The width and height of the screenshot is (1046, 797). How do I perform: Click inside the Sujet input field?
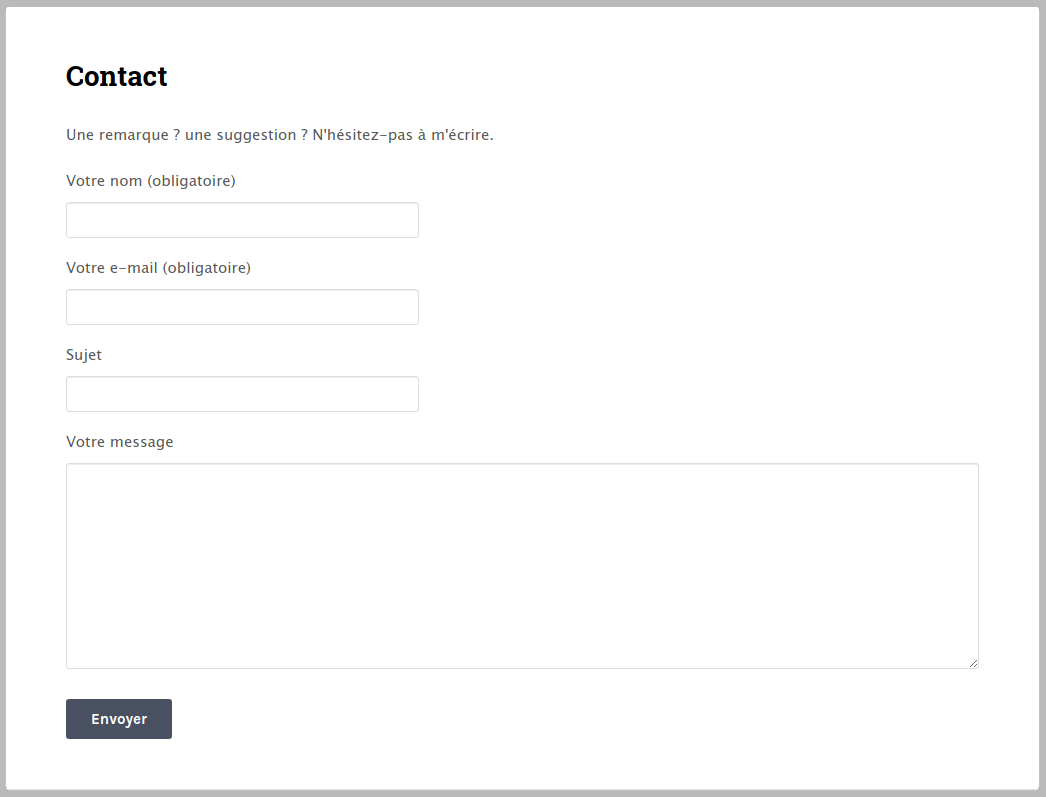pyautogui.click(x=241, y=393)
